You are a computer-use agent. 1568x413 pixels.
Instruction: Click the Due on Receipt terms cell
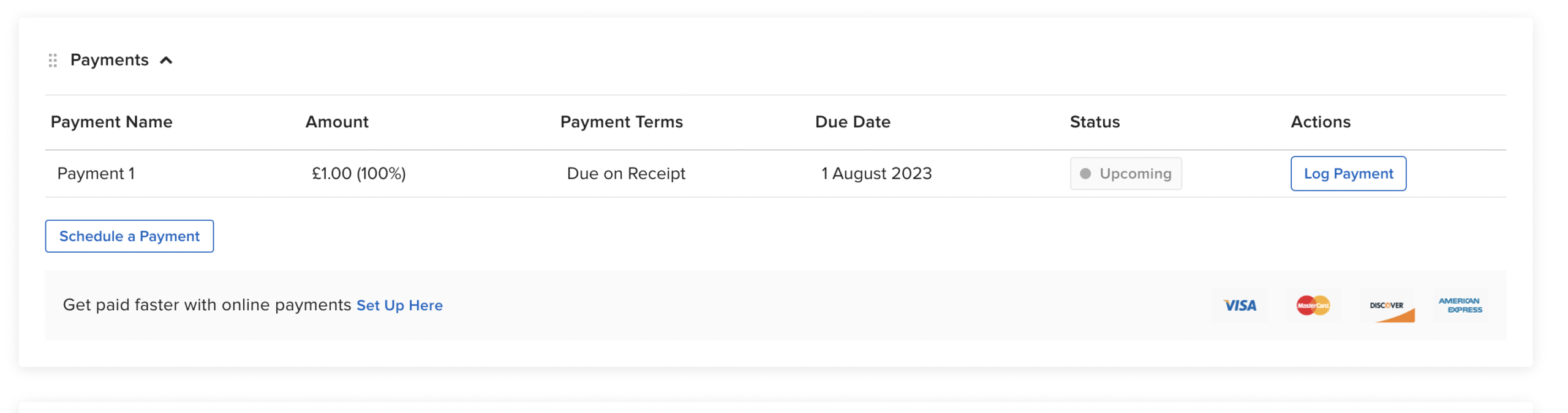(x=625, y=174)
